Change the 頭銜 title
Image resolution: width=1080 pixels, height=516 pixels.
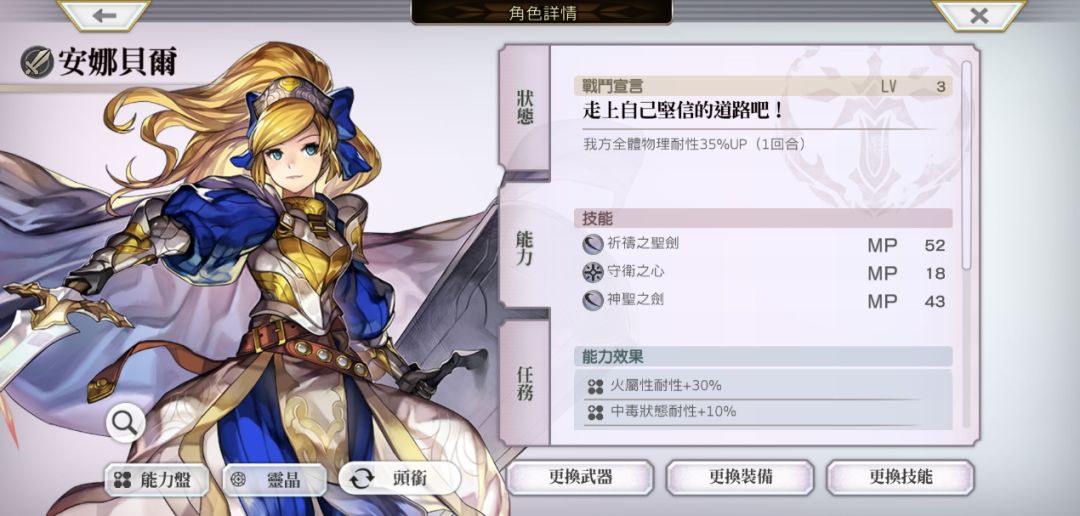pos(399,479)
